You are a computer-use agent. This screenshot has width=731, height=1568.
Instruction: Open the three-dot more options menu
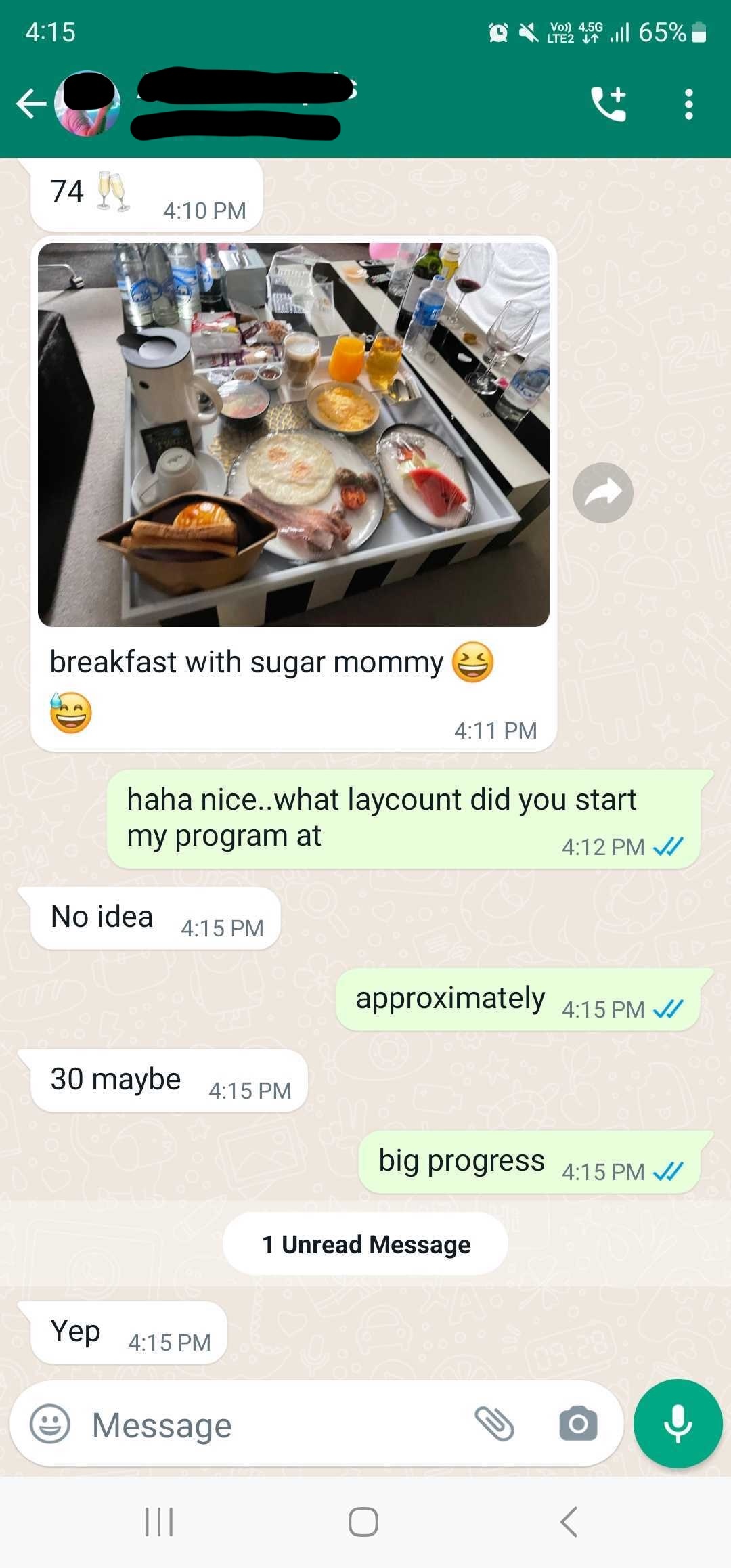[688, 104]
